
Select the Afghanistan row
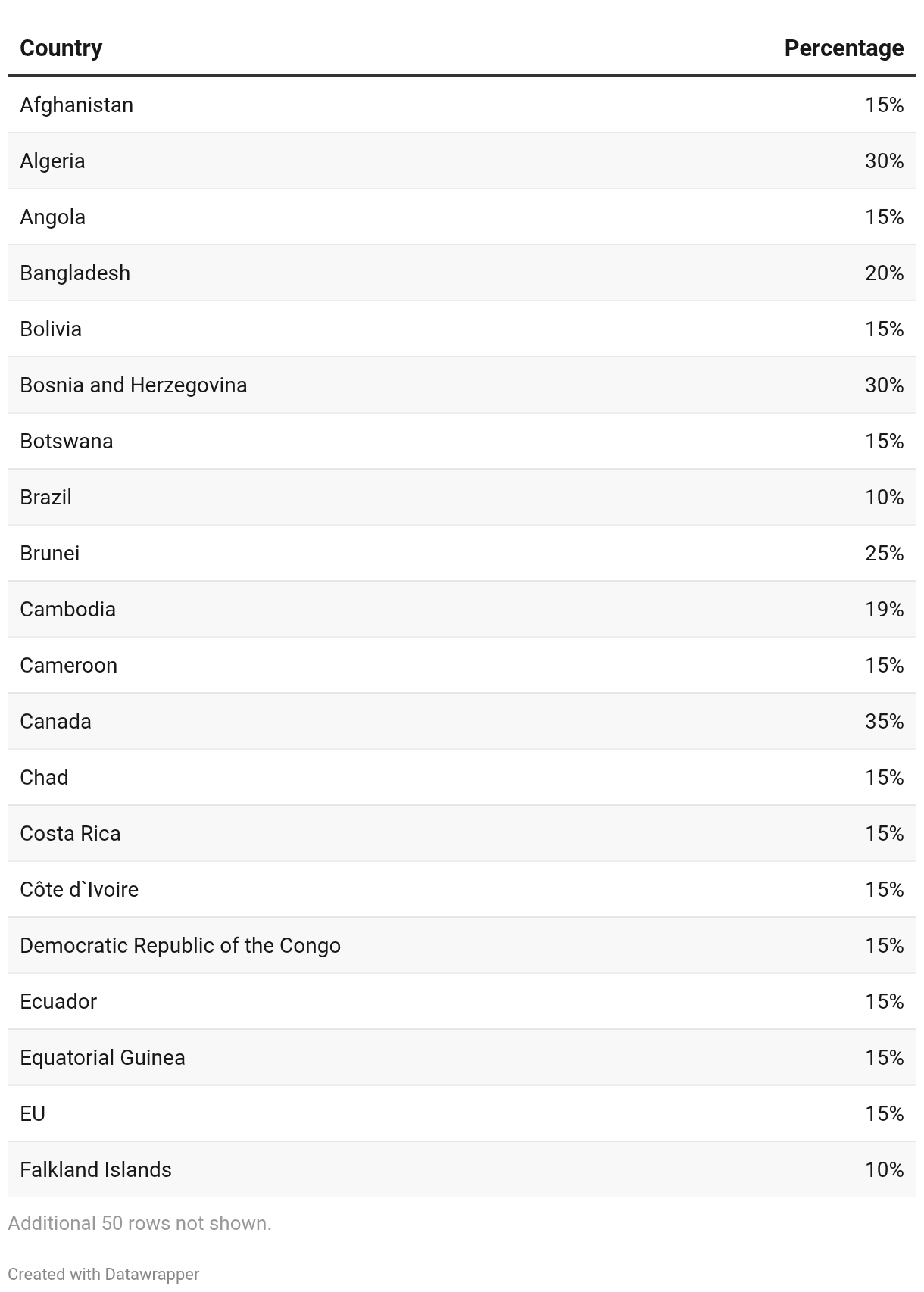(462, 105)
